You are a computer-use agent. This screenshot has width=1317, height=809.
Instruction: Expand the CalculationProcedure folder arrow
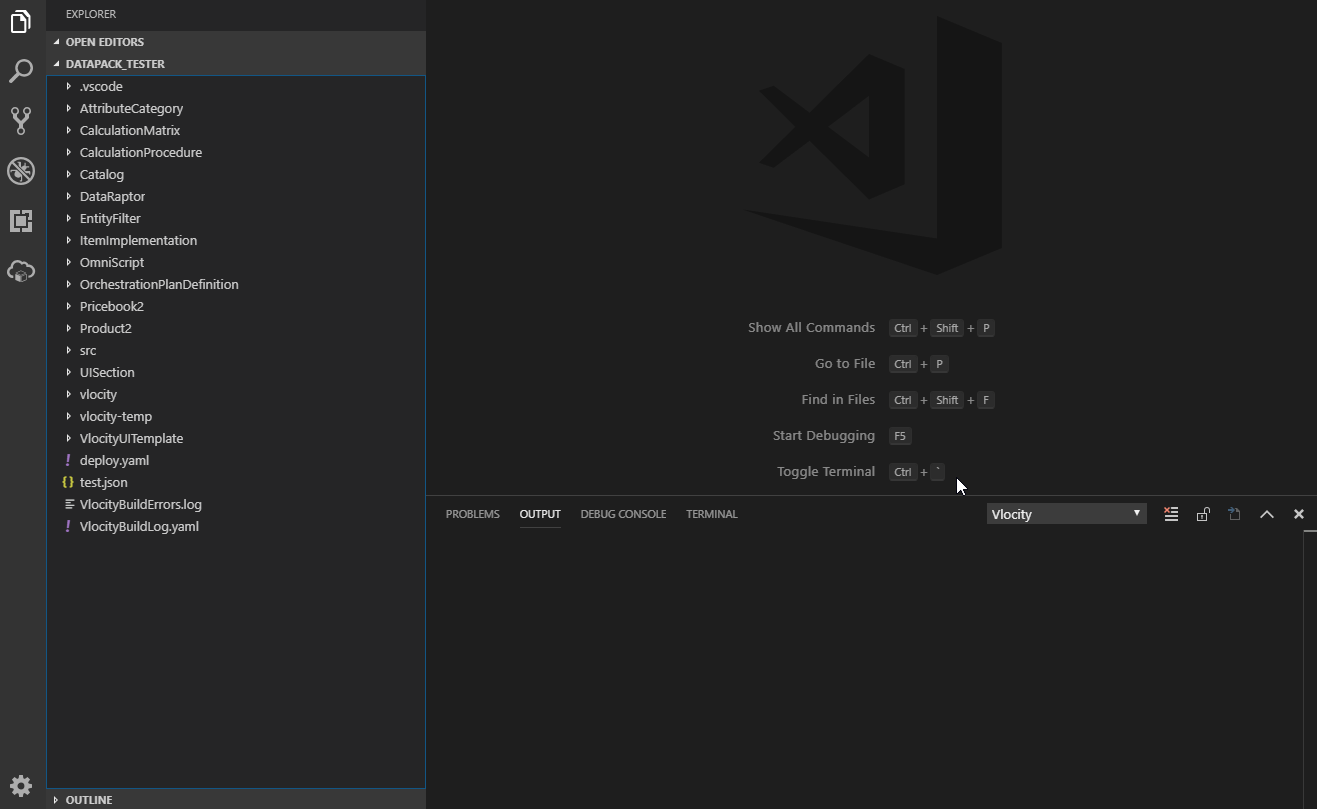click(69, 152)
